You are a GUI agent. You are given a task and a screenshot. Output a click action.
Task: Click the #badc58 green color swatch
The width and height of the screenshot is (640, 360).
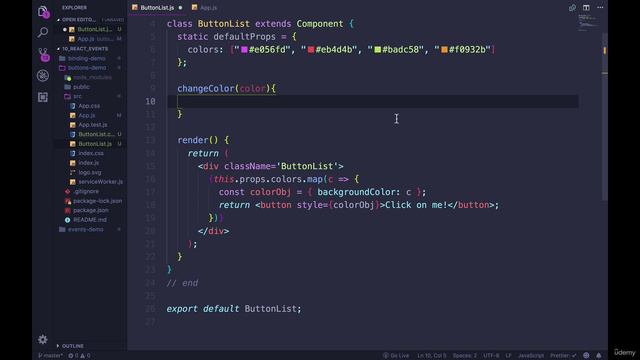point(378,50)
